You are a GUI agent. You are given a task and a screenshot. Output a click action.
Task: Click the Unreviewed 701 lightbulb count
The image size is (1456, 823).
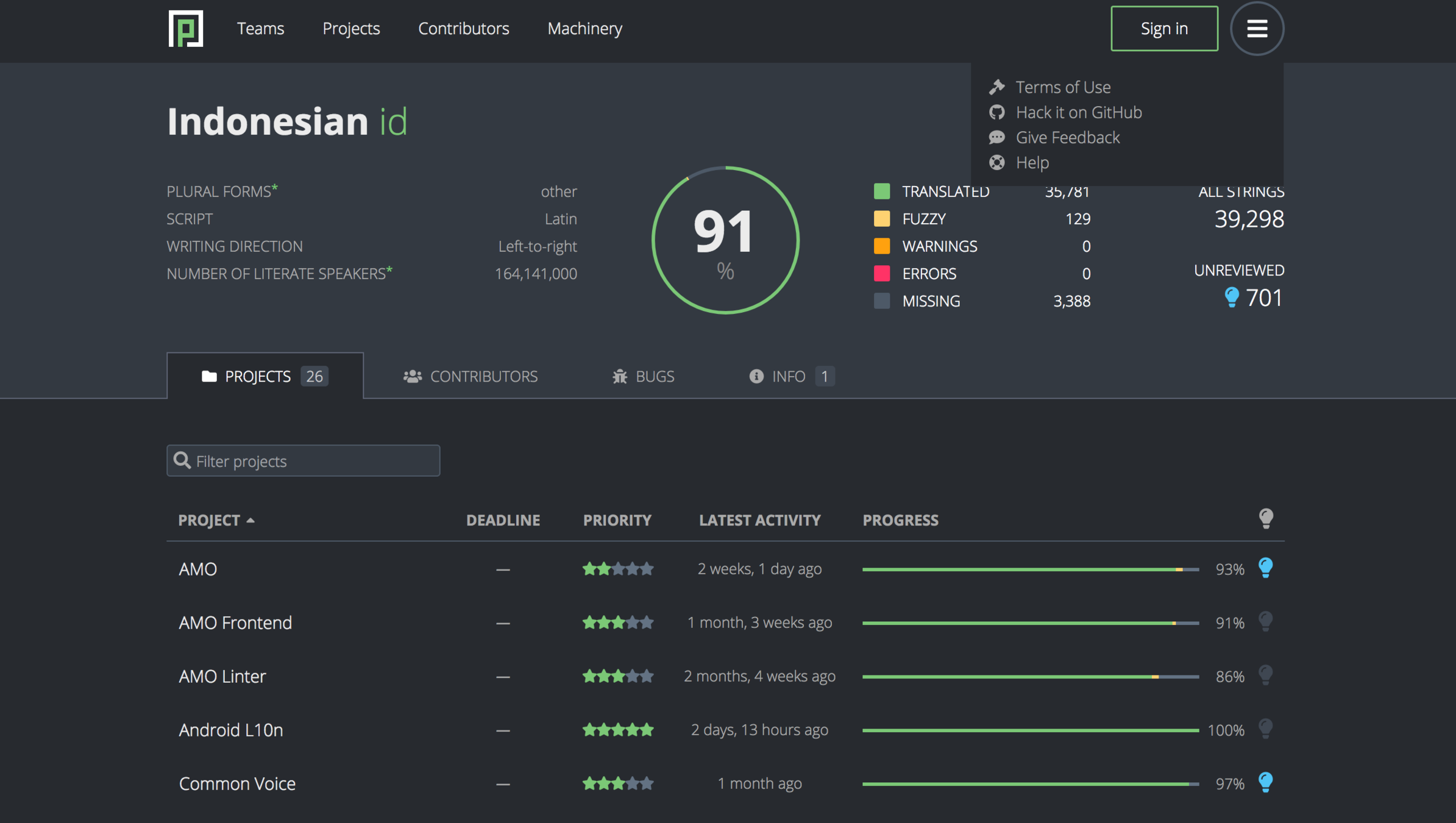(x=1252, y=298)
